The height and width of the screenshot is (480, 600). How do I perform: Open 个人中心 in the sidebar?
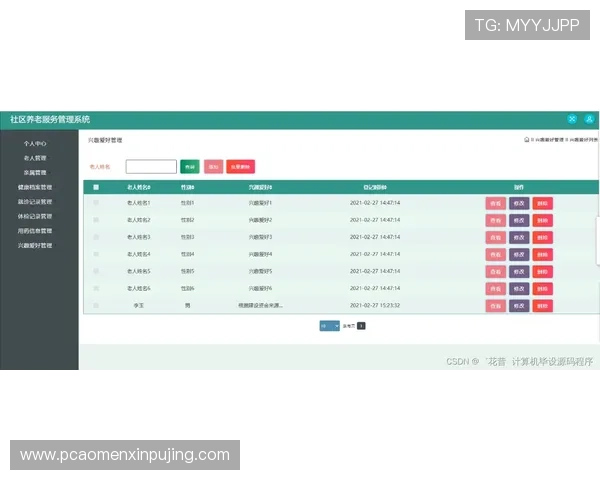tap(35, 144)
